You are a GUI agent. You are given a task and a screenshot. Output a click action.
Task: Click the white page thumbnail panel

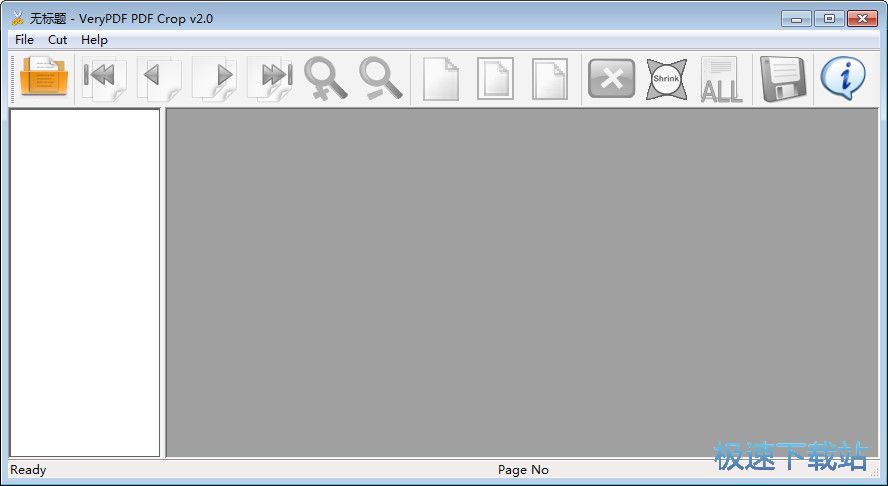[x=85, y=282]
